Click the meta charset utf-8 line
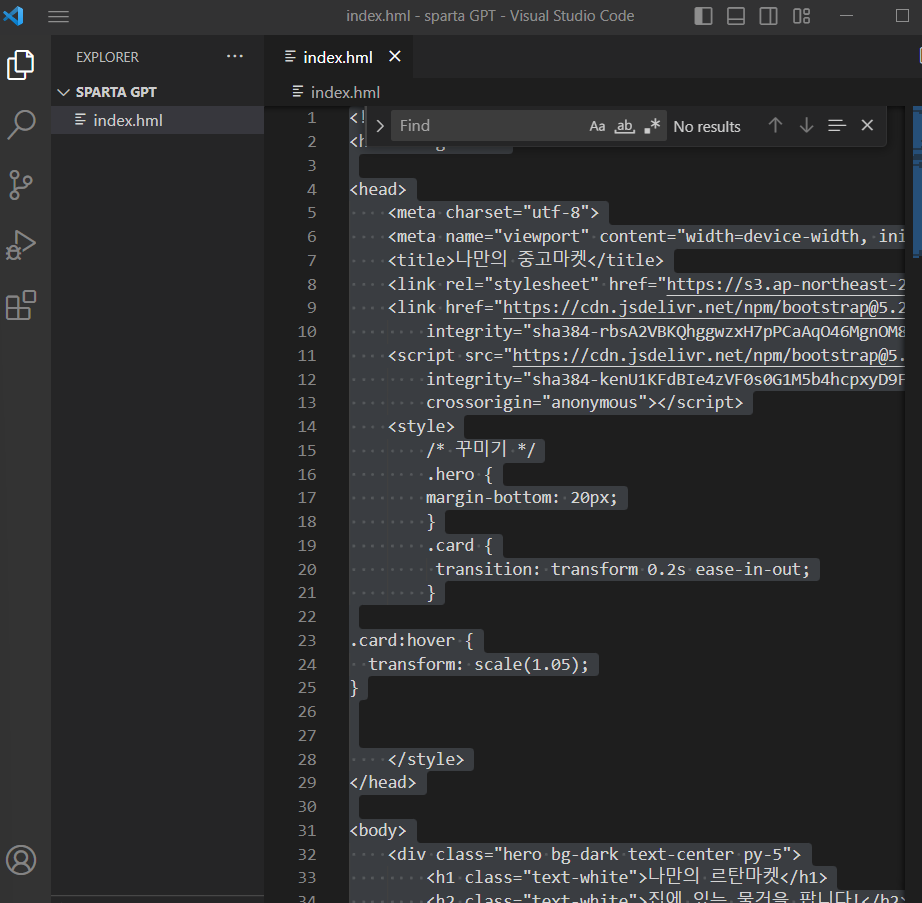This screenshot has height=903, width=922. pyautogui.click(x=493, y=213)
